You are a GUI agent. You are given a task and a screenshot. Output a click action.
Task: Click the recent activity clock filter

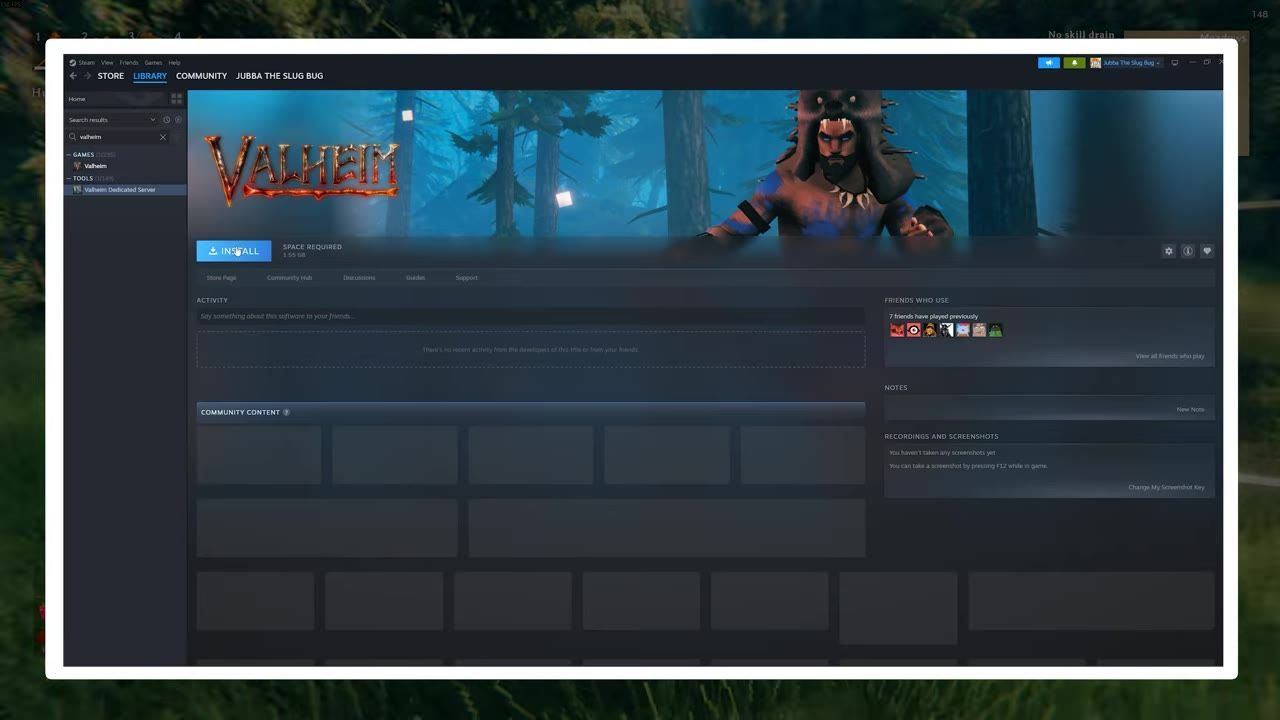point(167,120)
